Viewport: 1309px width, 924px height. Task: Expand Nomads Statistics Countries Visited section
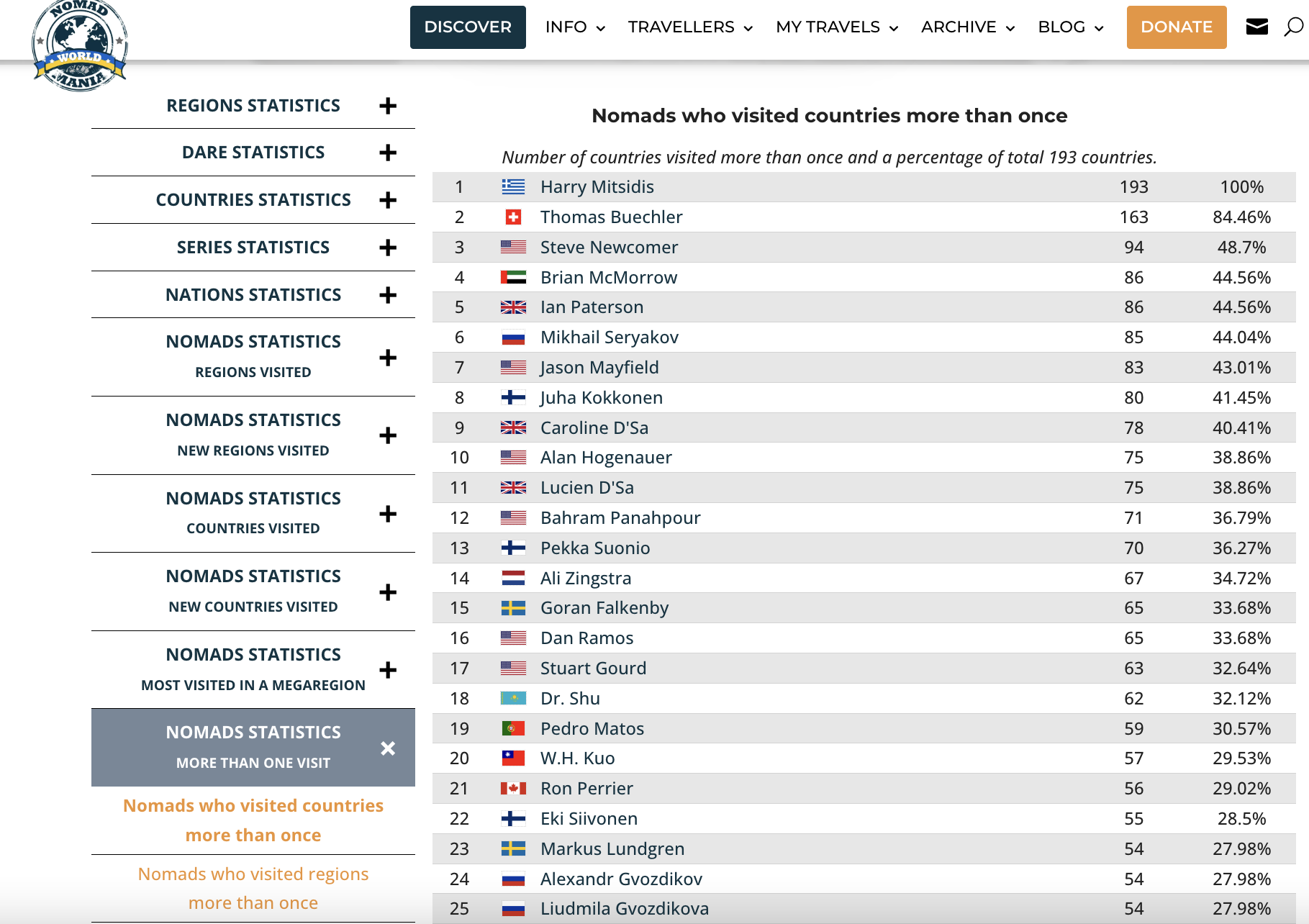(x=388, y=514)
